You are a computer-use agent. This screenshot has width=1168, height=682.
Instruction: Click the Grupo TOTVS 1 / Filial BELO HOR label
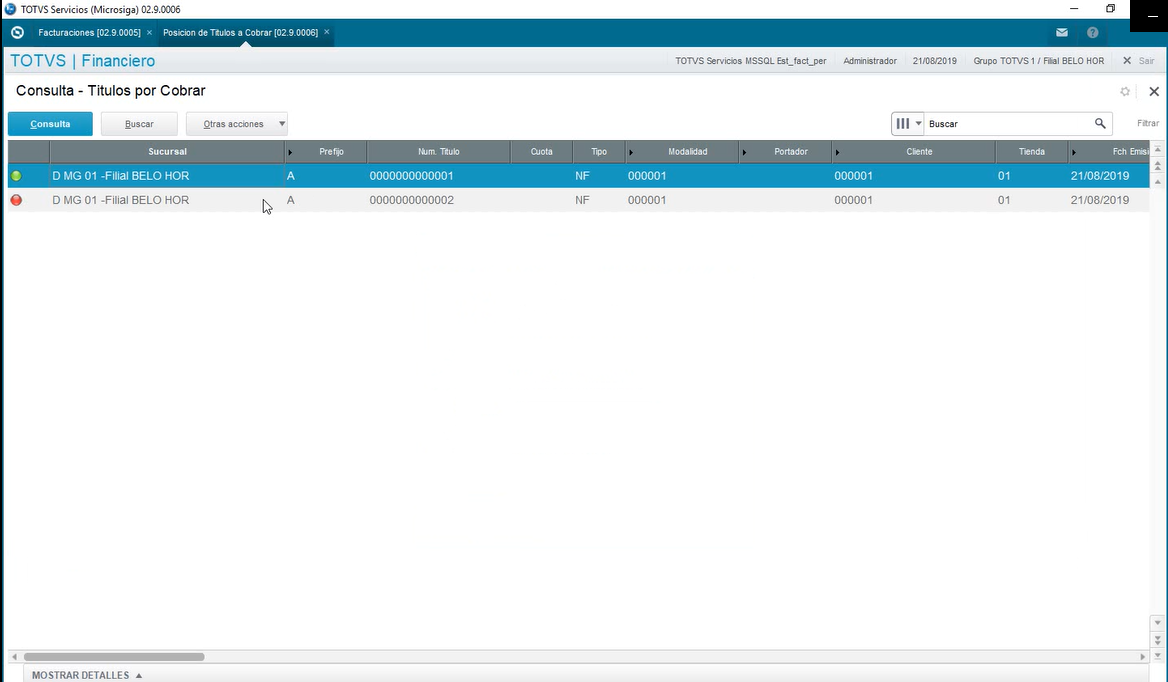1038,61
